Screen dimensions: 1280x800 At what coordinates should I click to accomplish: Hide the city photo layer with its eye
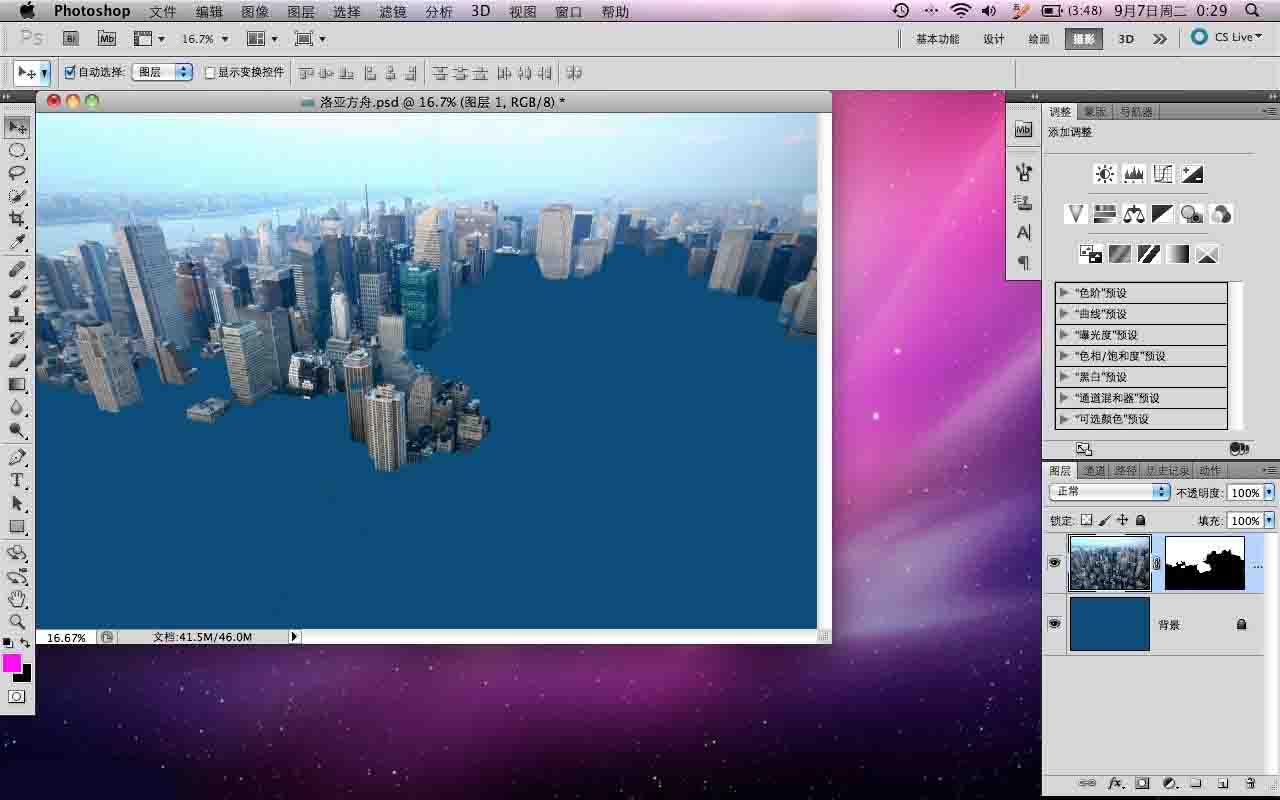point(1054,563)
